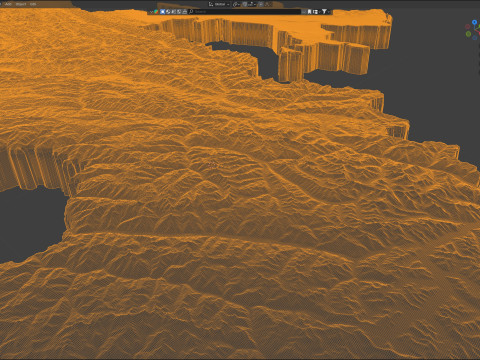
Task: Toggle proportional editing in the header
Action: (261, 4)
